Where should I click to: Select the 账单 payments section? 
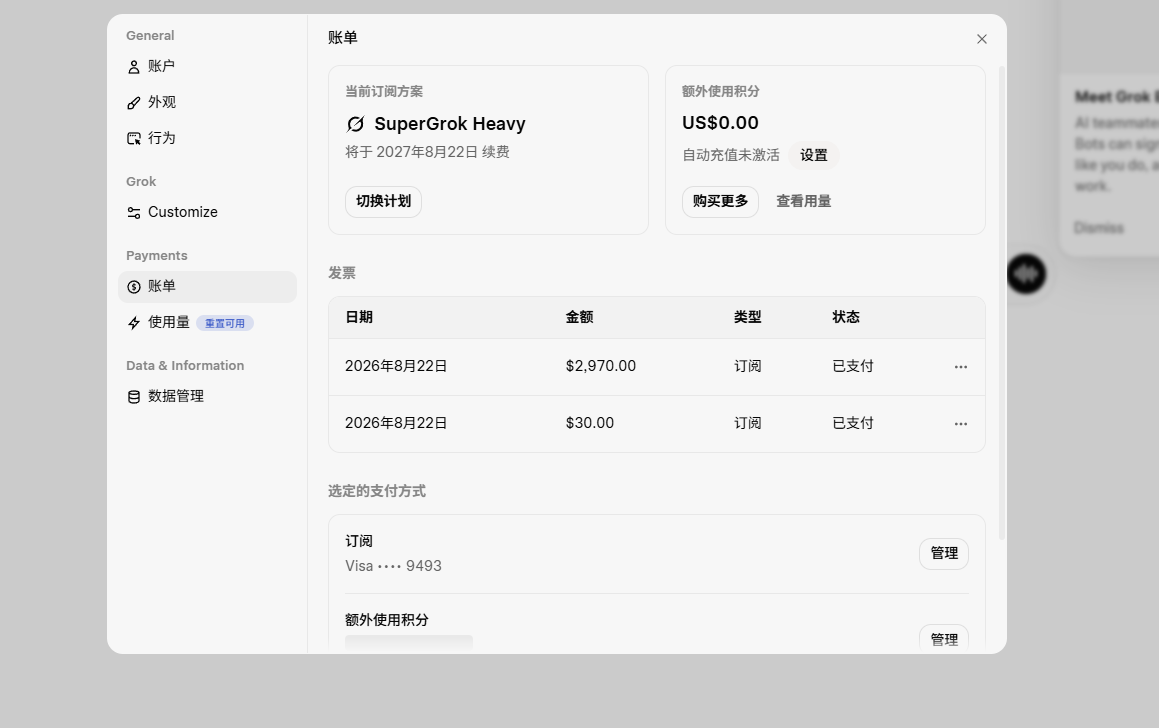click(207, 287)
